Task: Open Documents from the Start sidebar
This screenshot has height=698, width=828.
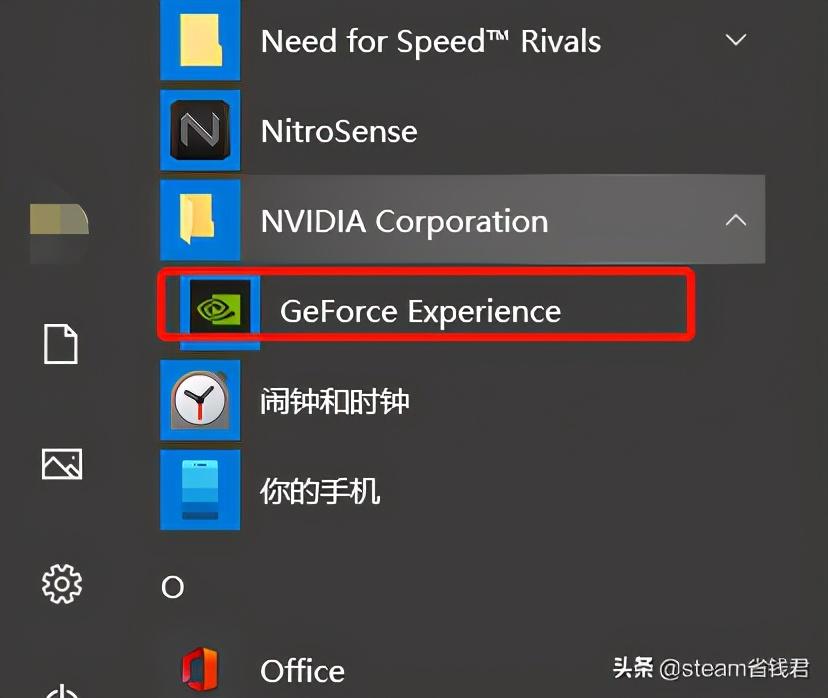Action: click(61, 344)
